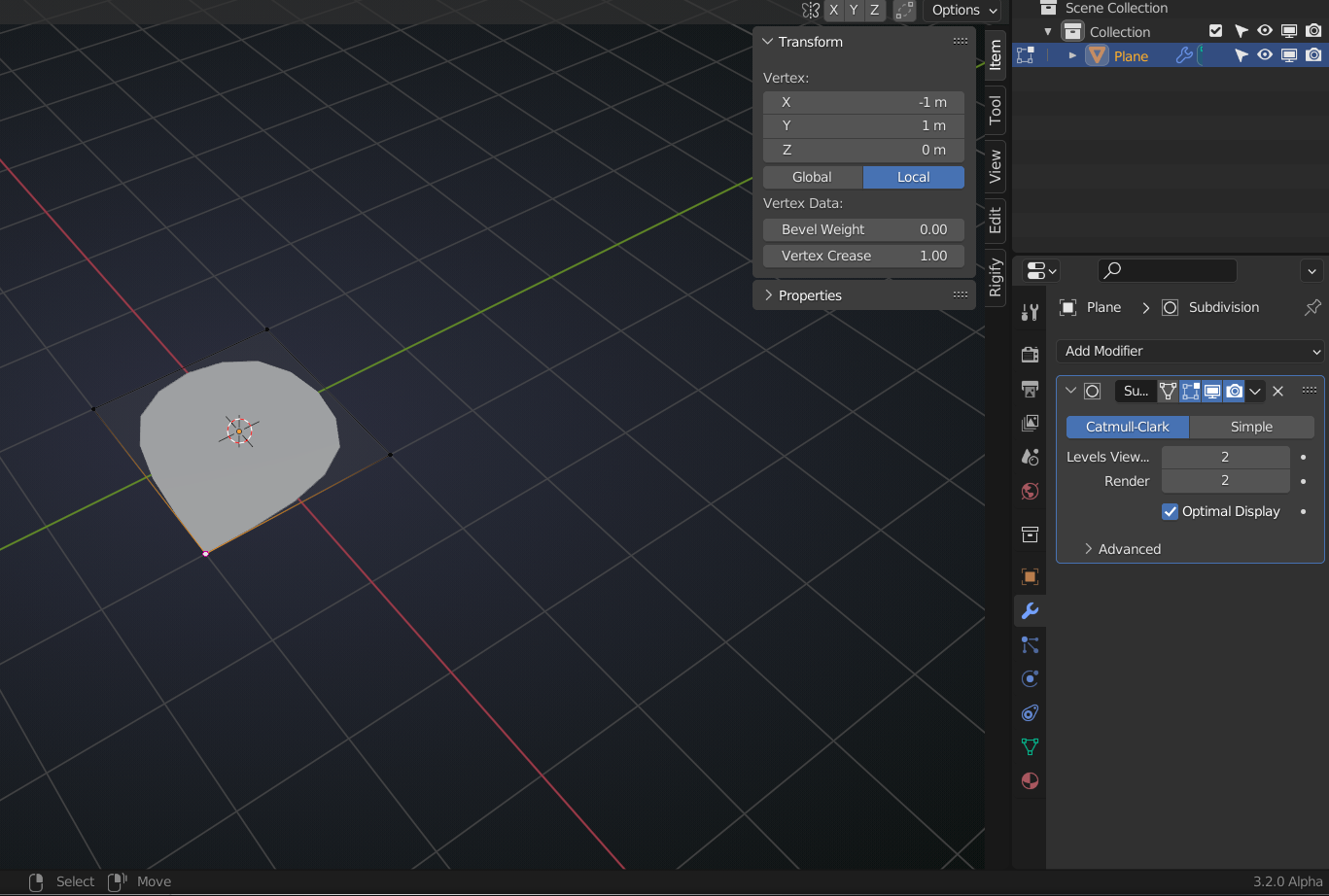The width and height of the screenshot is (1329, 896).
Task: Toggle Plane render camera visibility
Action: [1313, 55]
